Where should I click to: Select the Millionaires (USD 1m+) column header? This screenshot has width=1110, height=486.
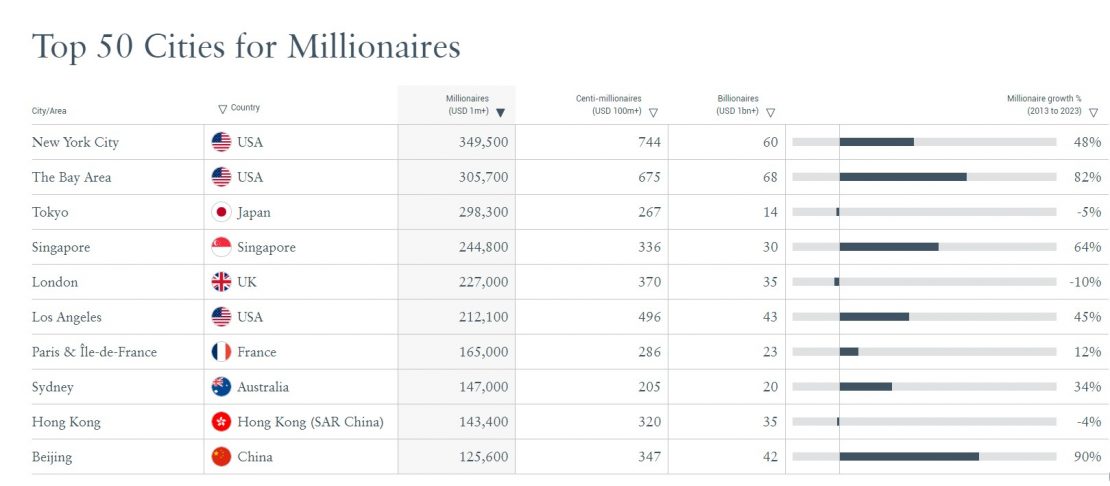coord(467,104)
